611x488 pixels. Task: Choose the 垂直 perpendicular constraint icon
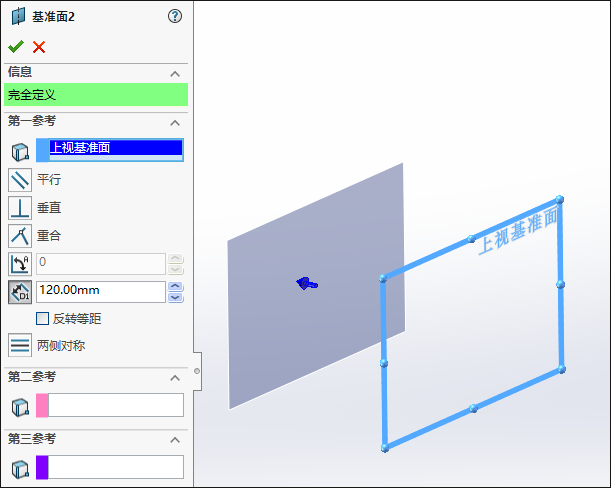coord(20,208)
